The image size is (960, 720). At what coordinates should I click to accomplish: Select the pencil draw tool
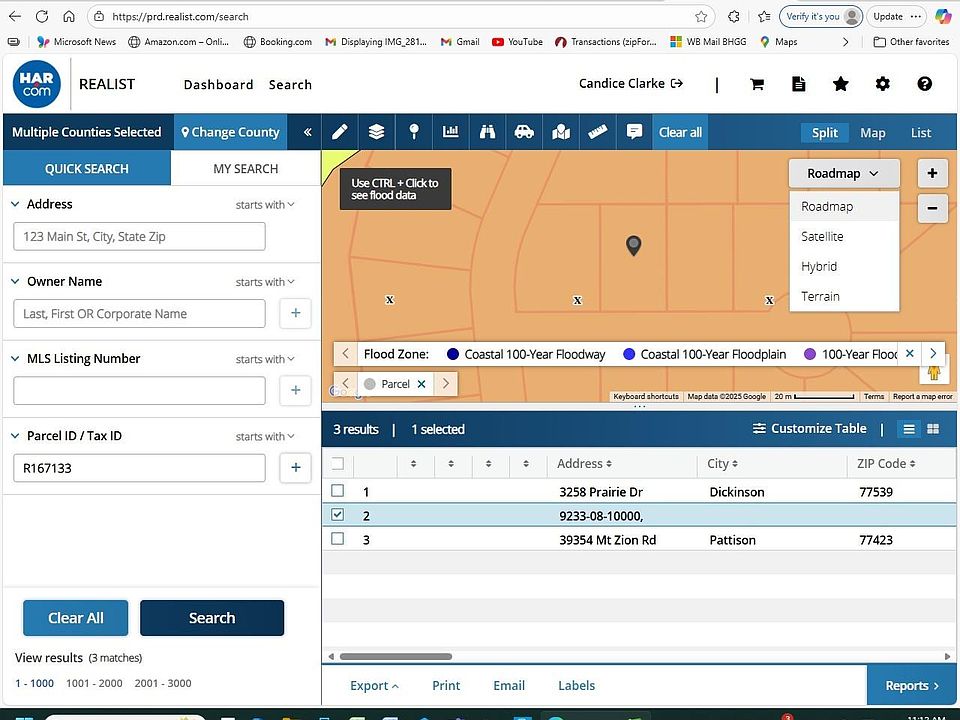340,132
